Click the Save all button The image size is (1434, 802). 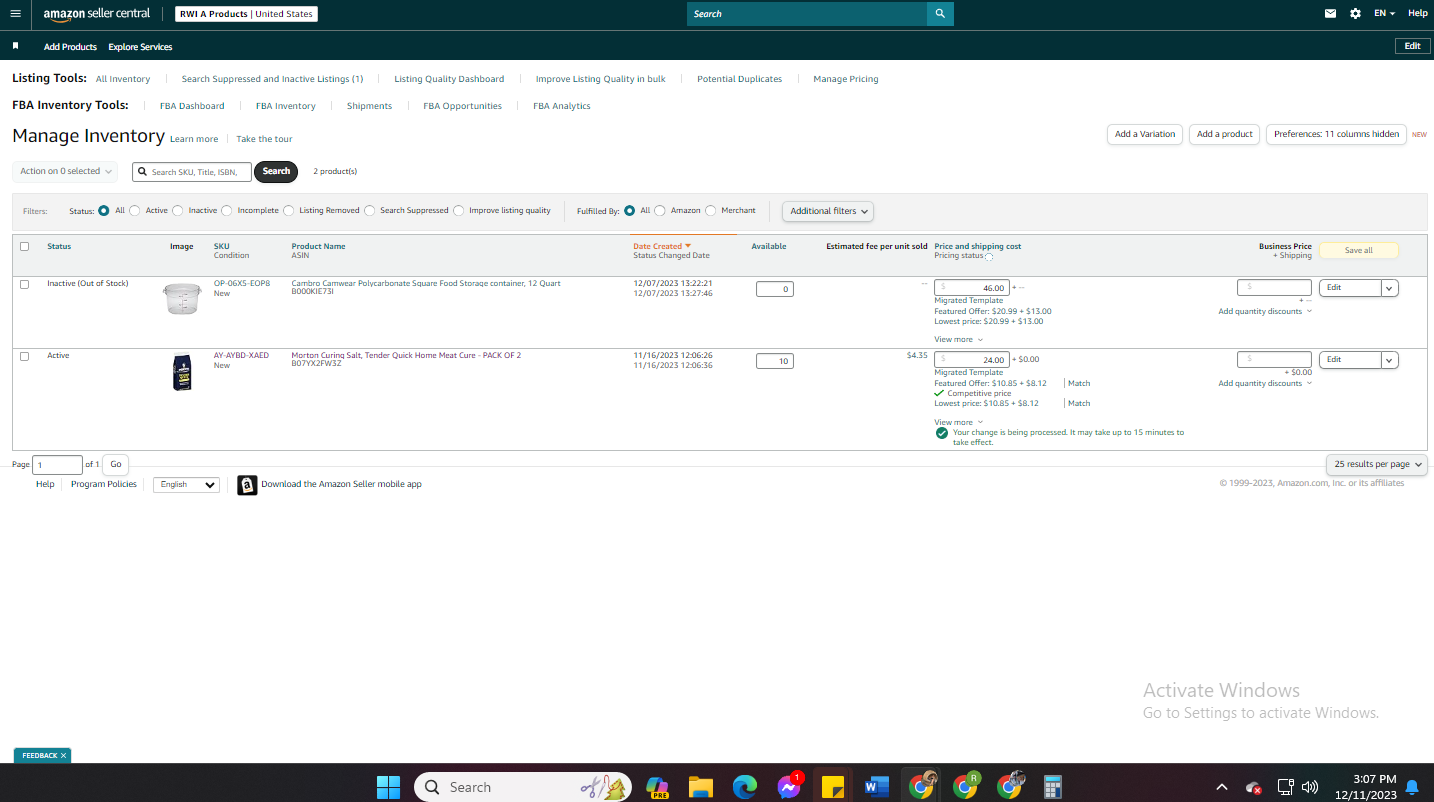(x=1359, y=251)
